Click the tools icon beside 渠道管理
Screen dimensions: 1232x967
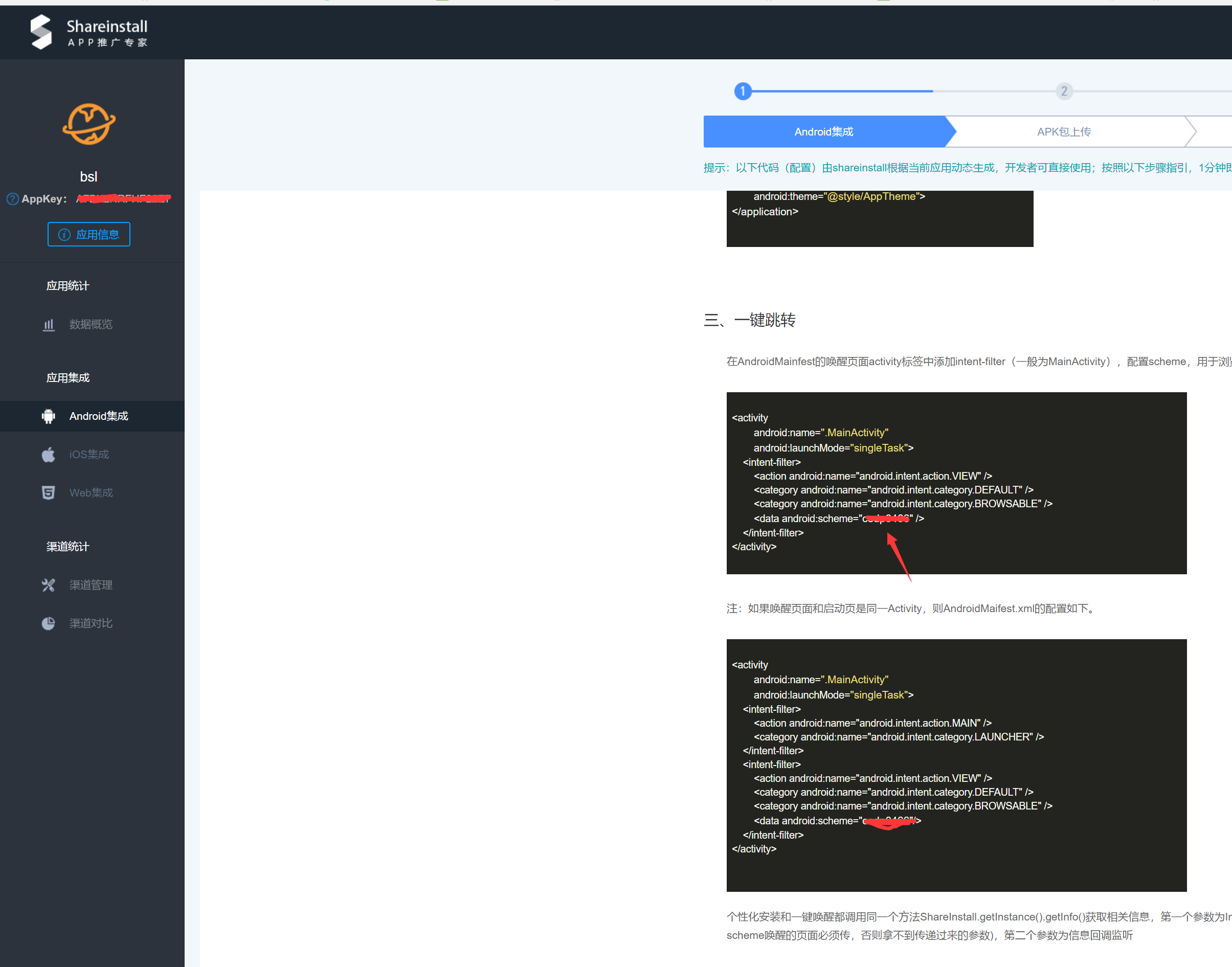[x=49, y=585]
